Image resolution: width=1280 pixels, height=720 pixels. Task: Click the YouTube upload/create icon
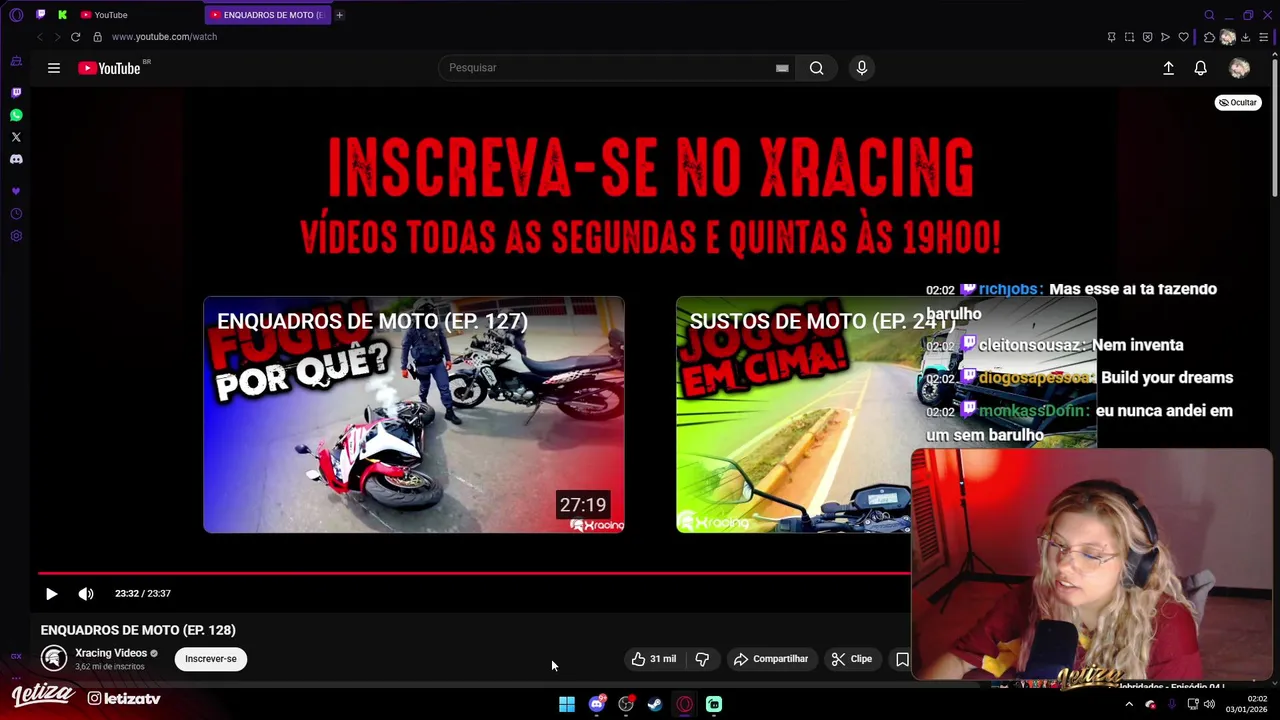click(x=1168, y=68)
